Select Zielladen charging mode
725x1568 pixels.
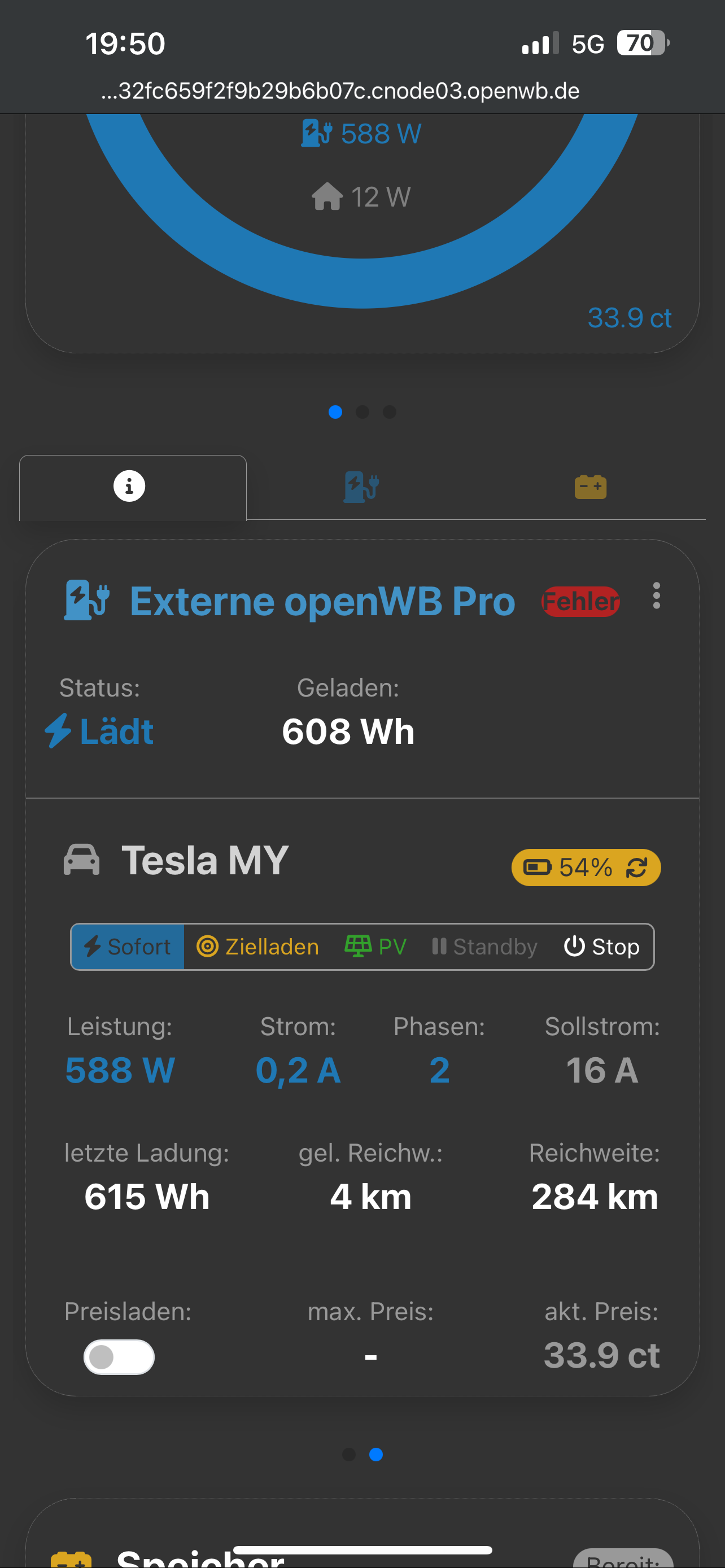pos(257,947)
